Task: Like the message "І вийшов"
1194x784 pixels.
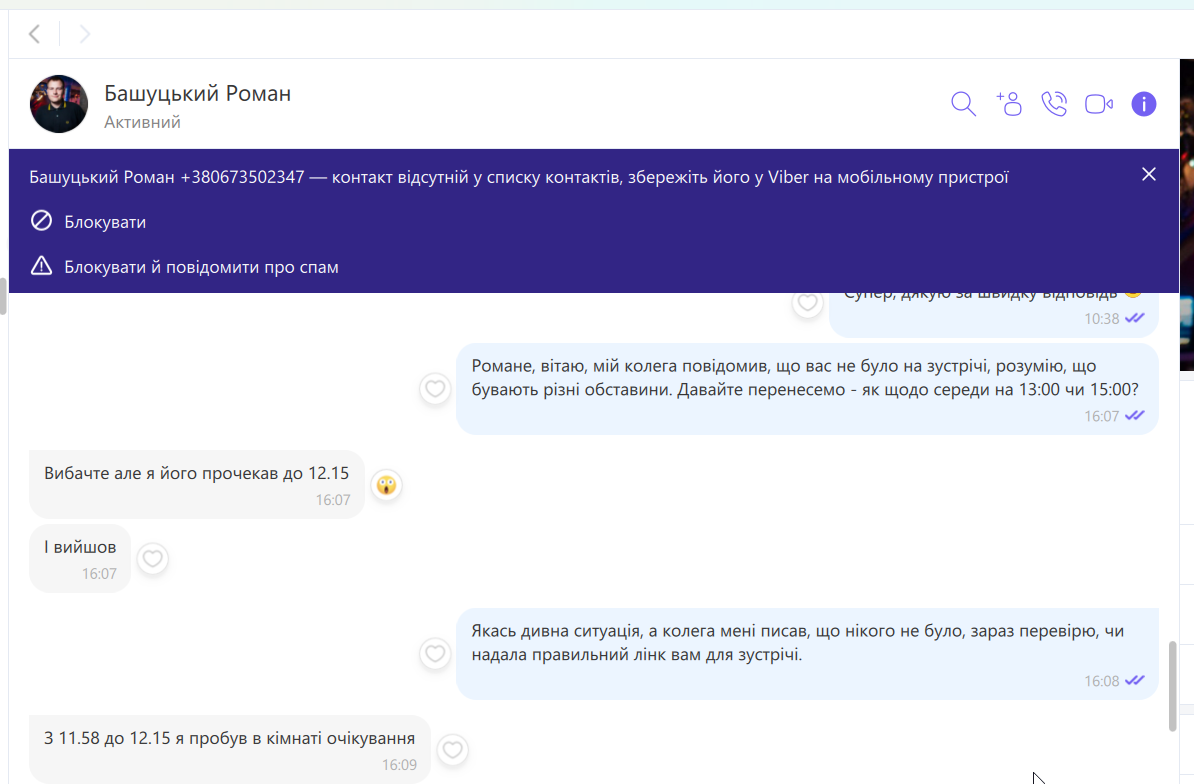Action: click(152, 558)
